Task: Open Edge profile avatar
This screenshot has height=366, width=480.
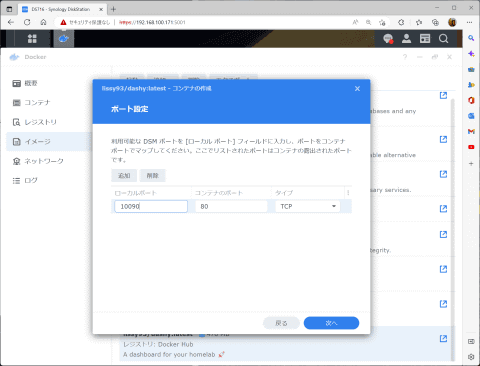Action: [x=452, y=22]
